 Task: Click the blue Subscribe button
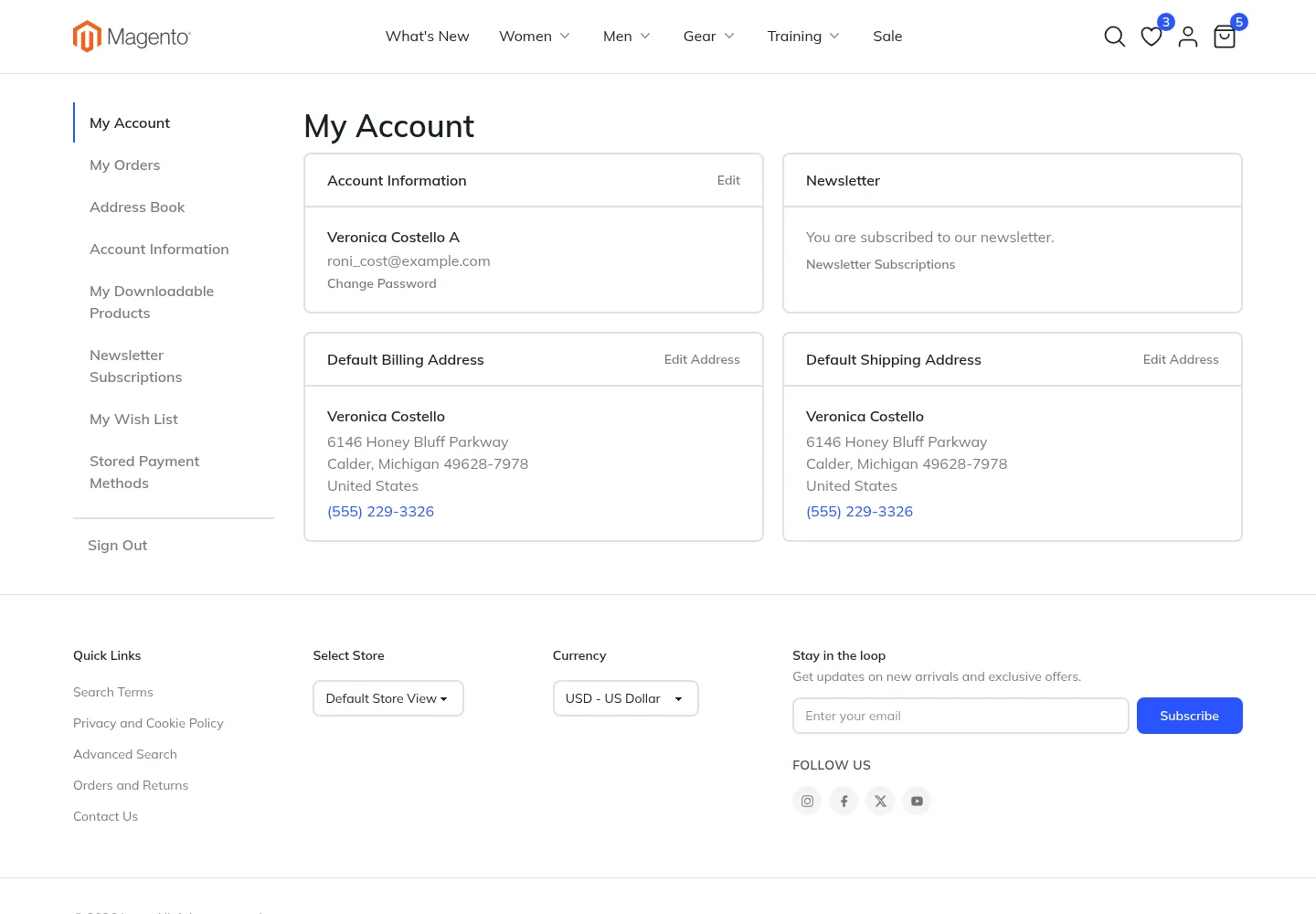point(1190,716)
